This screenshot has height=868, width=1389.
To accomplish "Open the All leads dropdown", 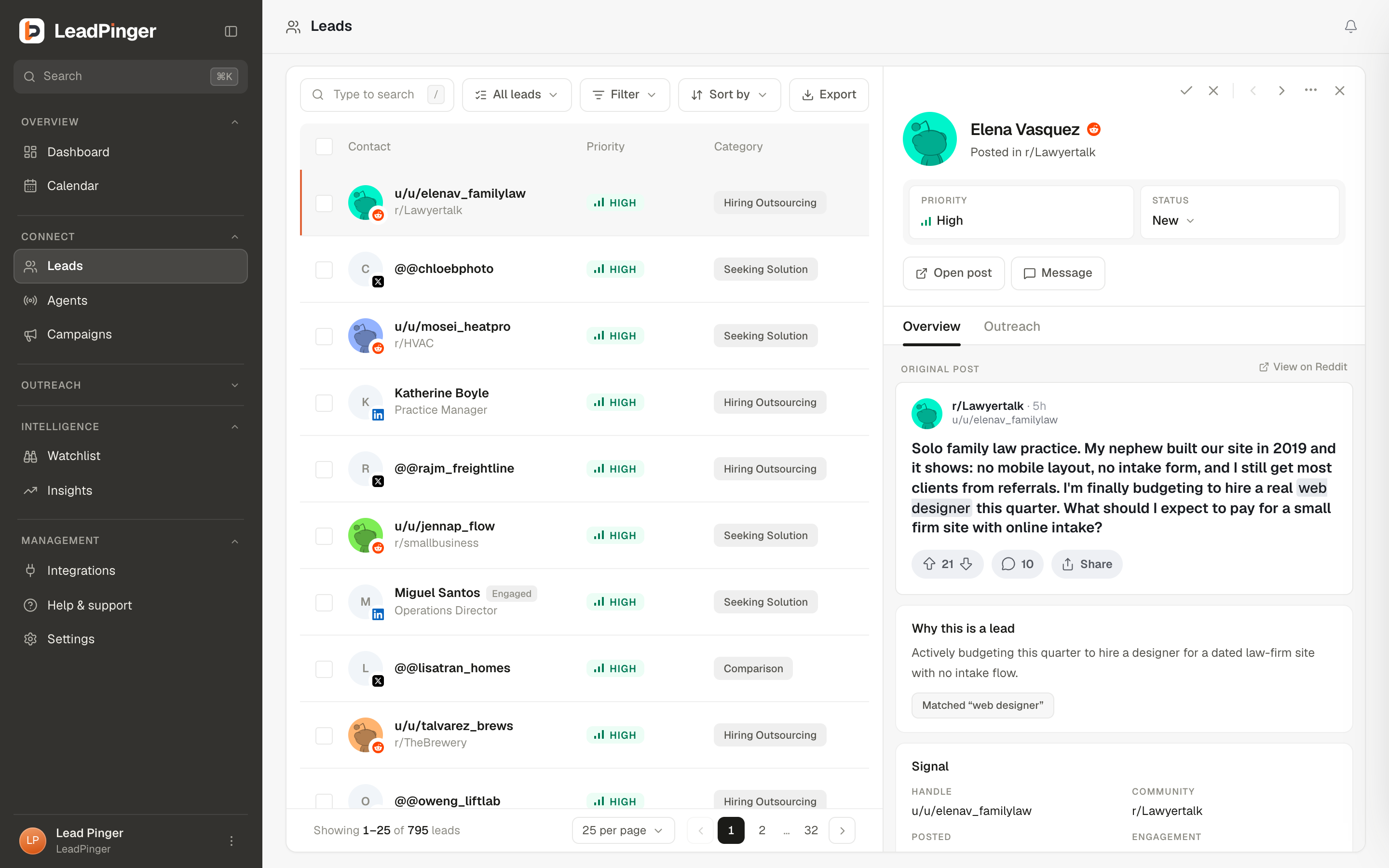I will coord(517,95).
